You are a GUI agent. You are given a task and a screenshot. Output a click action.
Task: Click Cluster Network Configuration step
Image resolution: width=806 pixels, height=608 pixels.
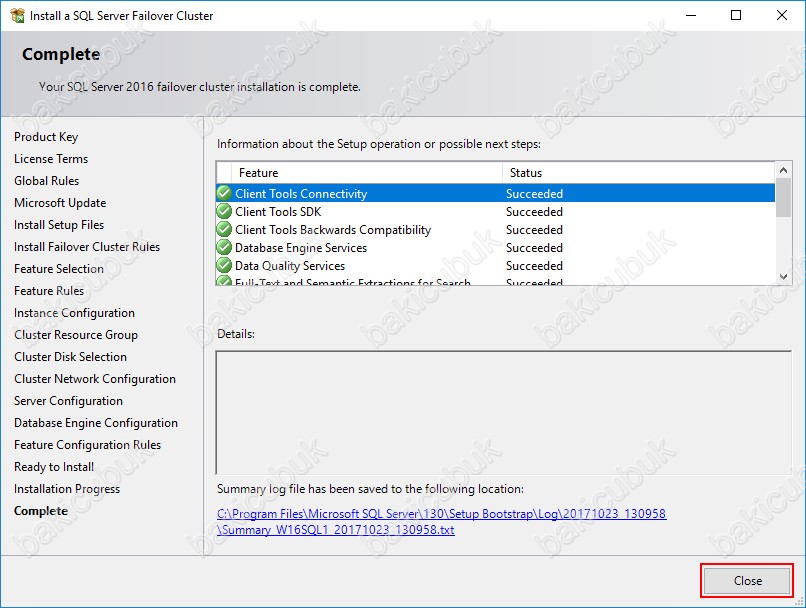pyautogui.click(x=95, y=379)
